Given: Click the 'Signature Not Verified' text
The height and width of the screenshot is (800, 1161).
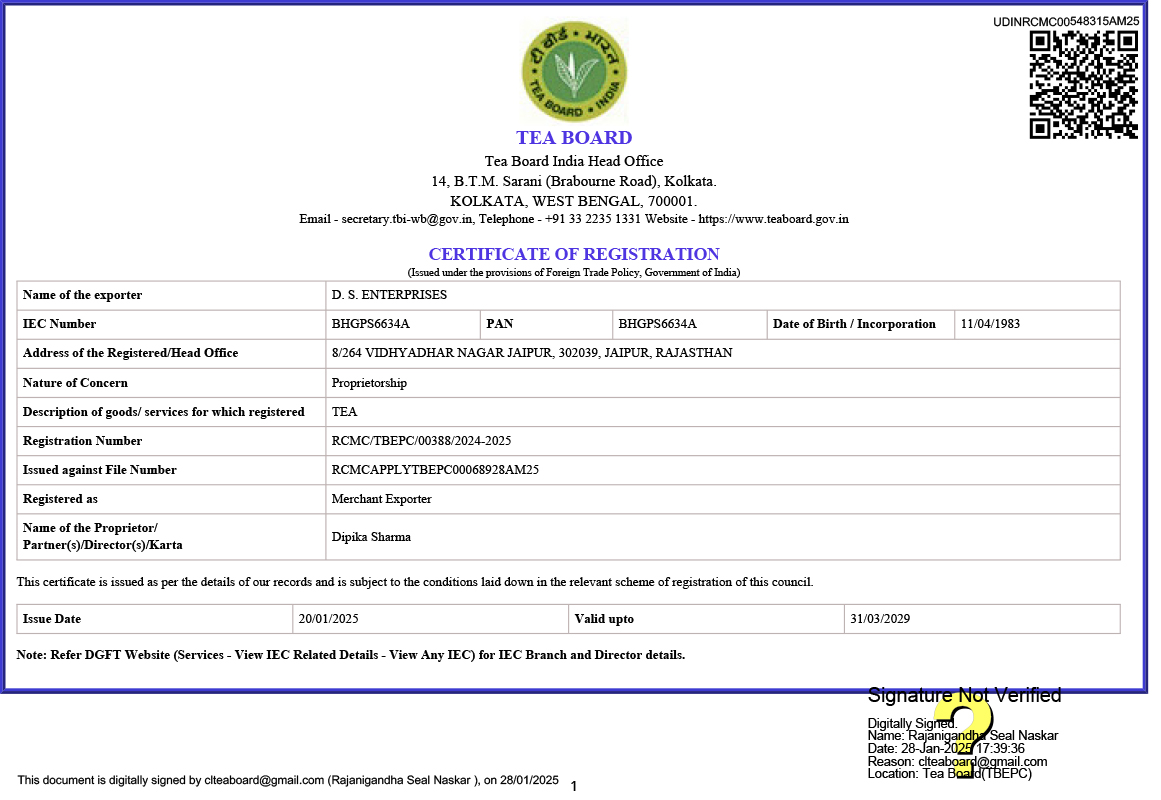Looking at the screenshot, I should click(964, 695).
